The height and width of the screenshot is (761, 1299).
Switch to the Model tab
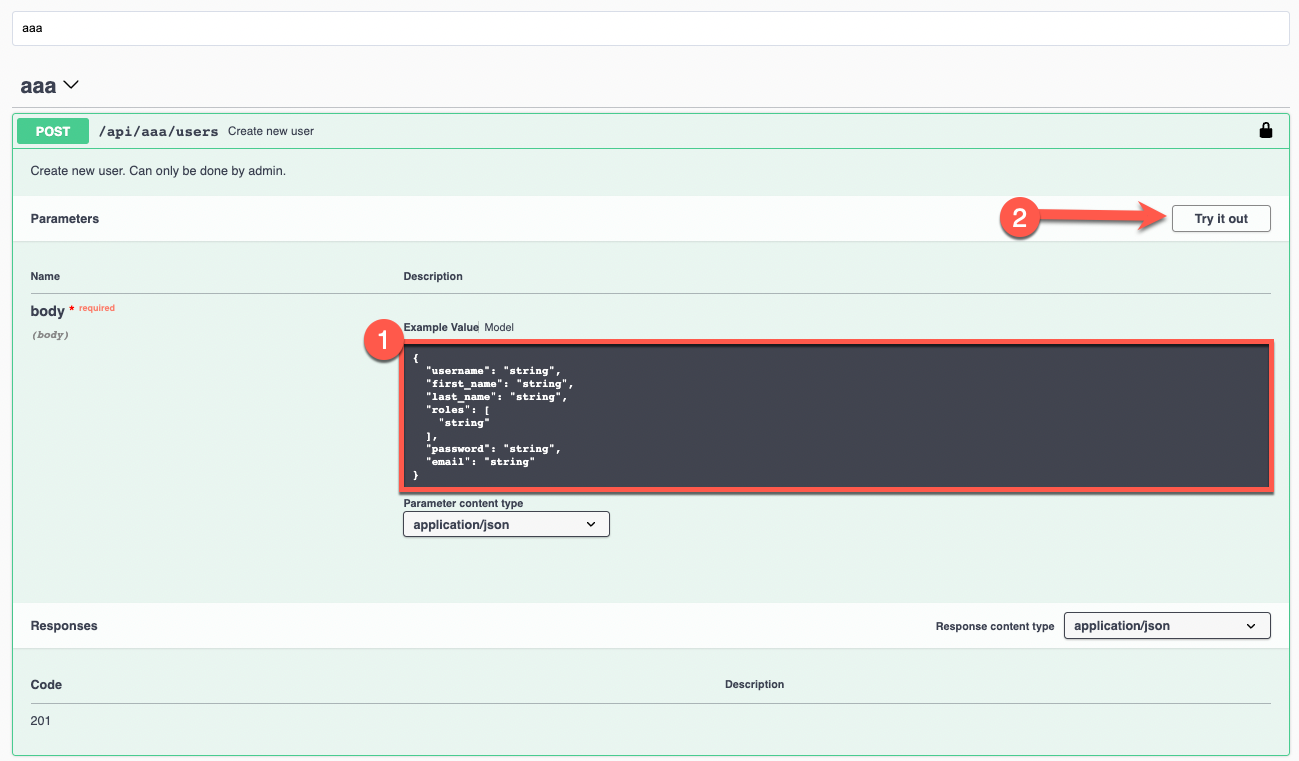(x=499, y=327)
